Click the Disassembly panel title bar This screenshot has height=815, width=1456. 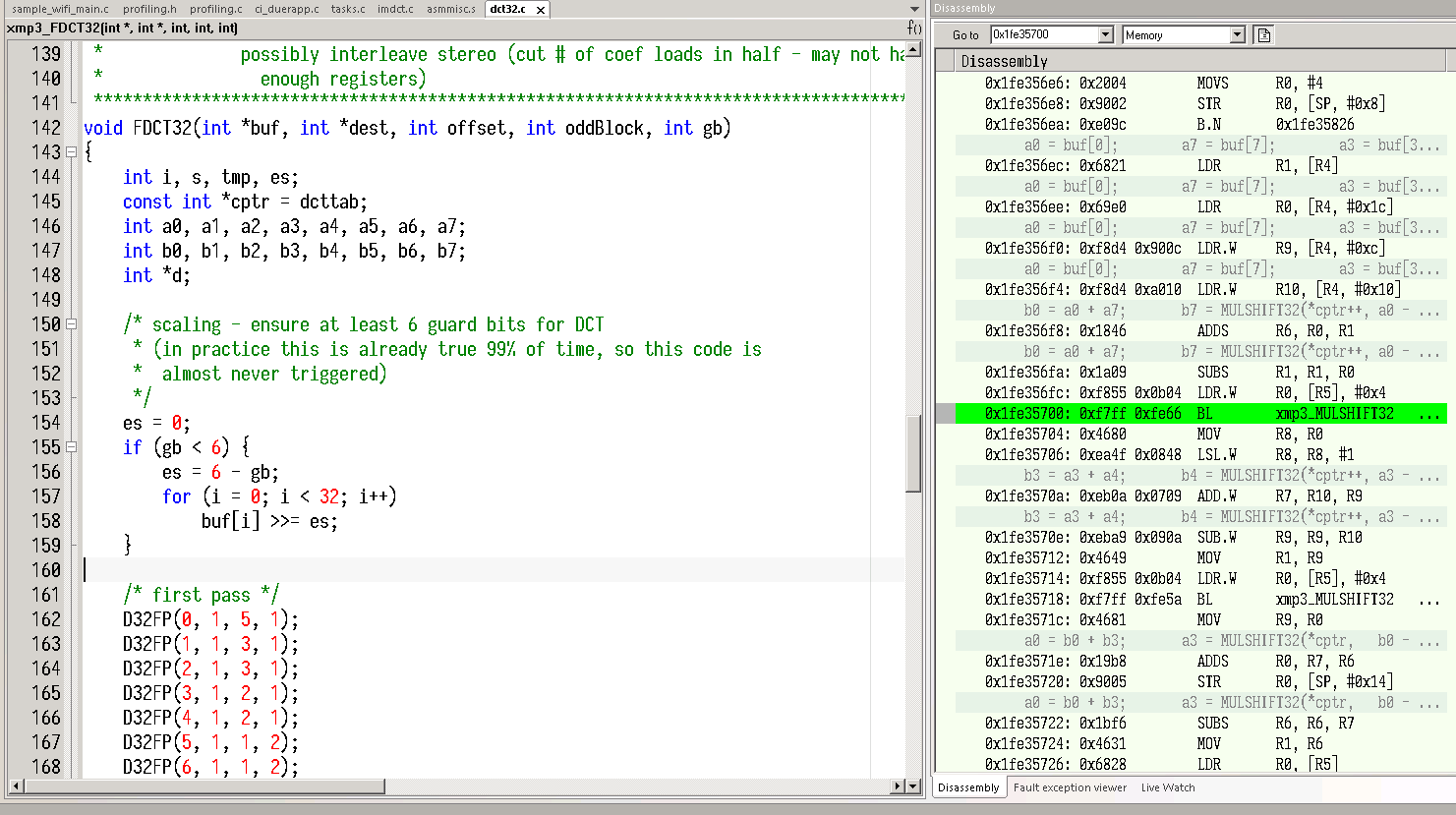pyautogui.click(x=1193, y=8)
